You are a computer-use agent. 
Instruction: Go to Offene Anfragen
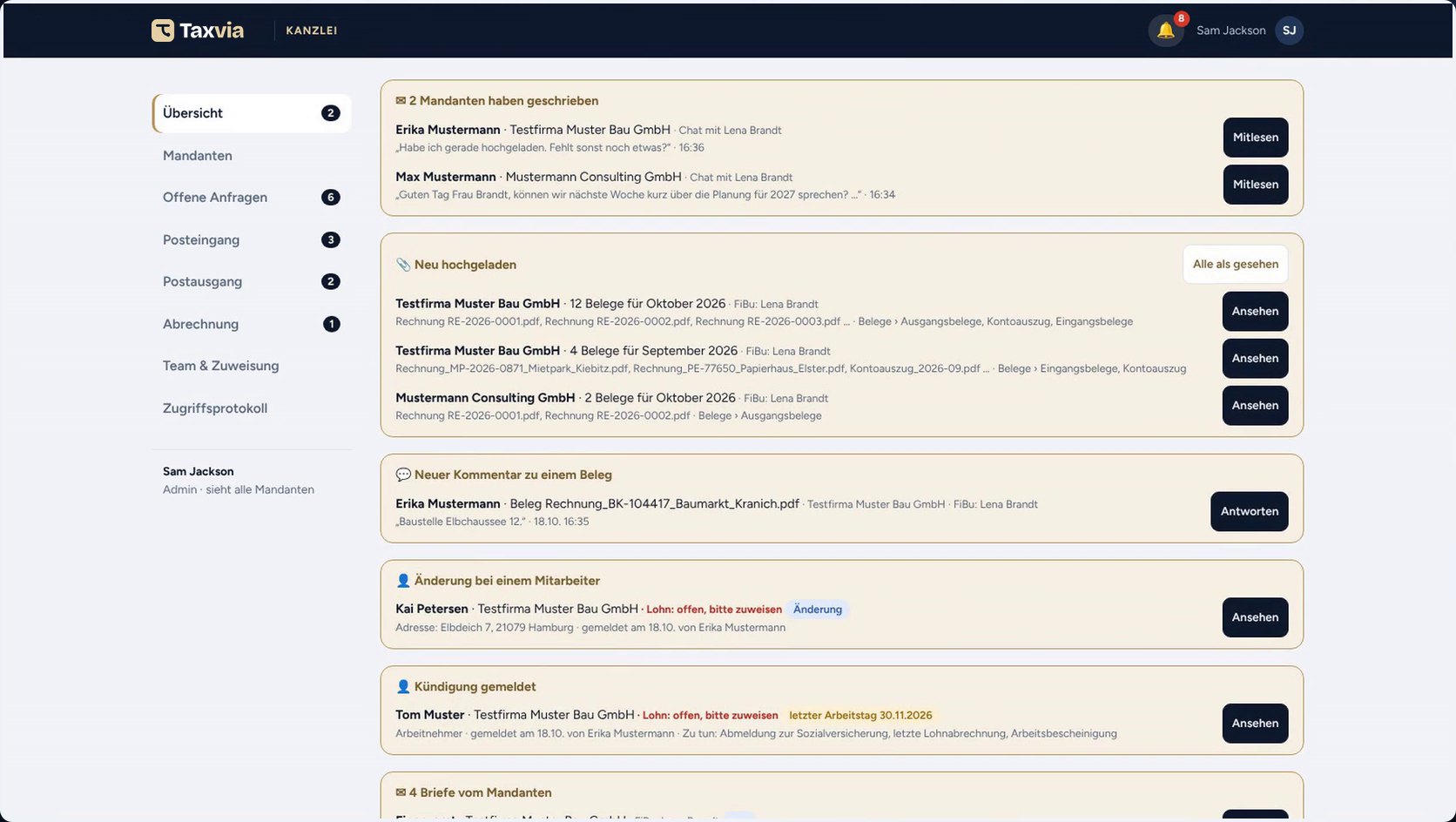(252, 198)
